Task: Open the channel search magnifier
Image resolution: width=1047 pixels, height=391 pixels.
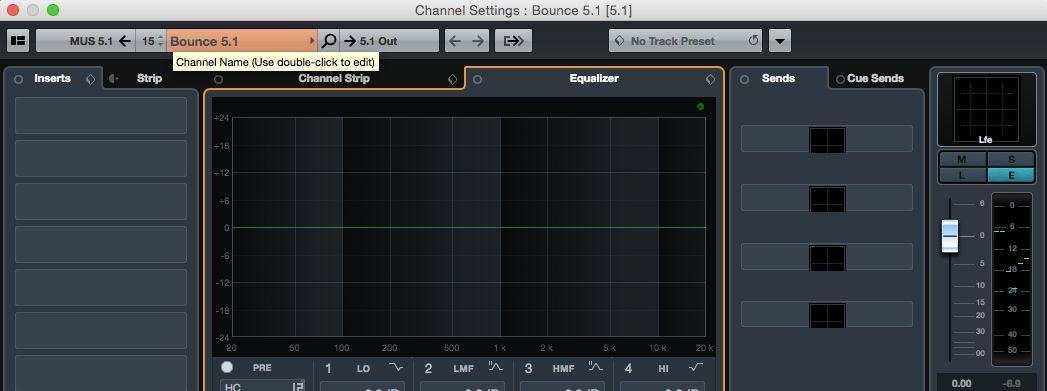Action: (328, 41)
